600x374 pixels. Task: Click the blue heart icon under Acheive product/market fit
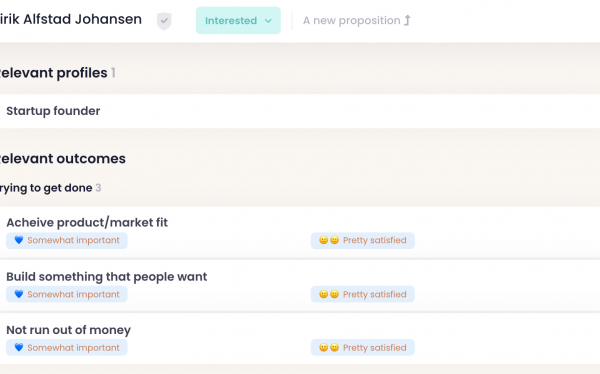pyautogui.click(x=19, y=240)
